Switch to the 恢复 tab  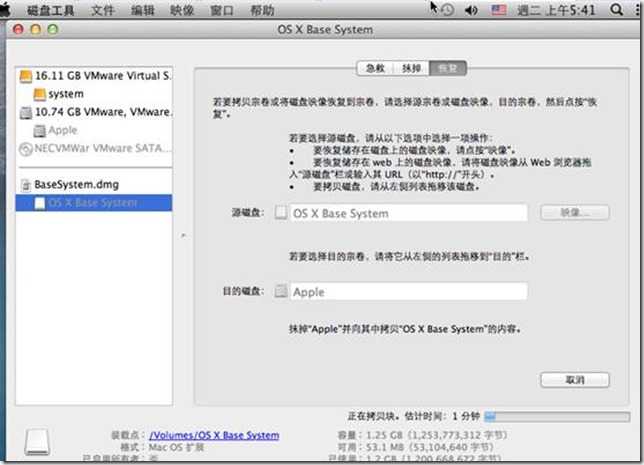click(448, 68)
